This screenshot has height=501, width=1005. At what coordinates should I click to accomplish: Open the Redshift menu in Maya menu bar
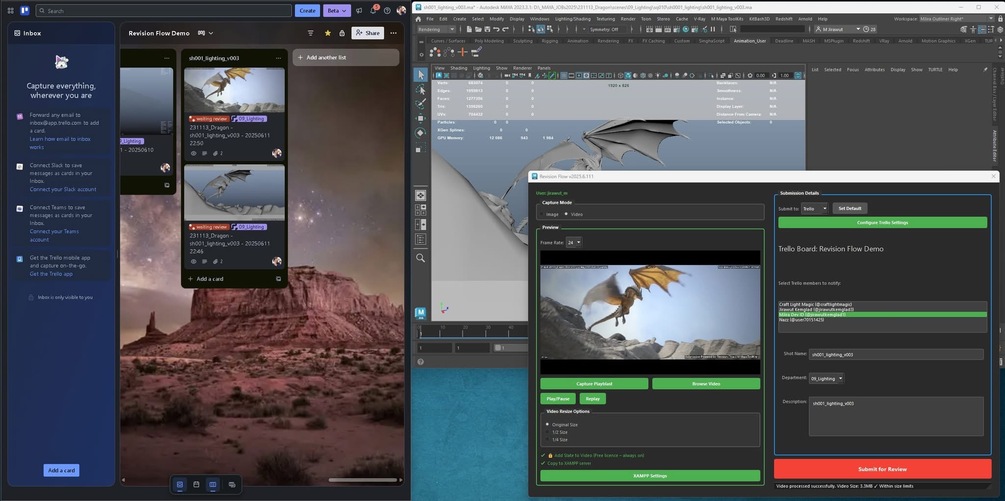tap(785, 19)
